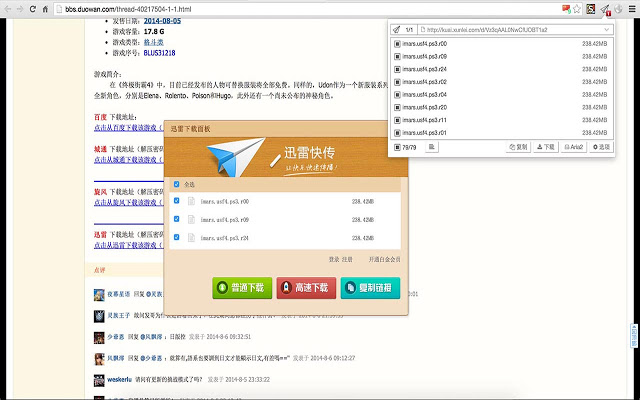
Task: Go back using the browser back arrow
Action: 8,9
